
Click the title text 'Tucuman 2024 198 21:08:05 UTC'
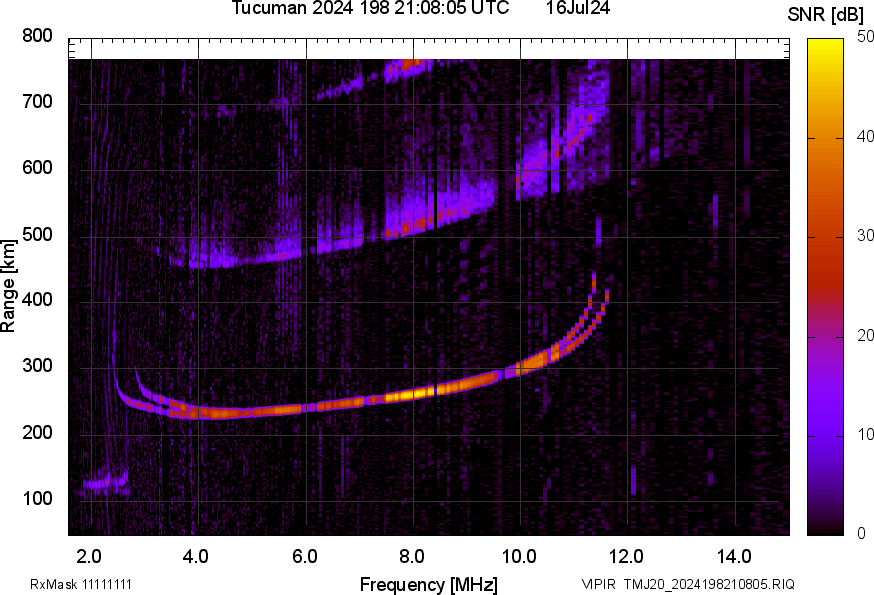[x=370, y=8]
